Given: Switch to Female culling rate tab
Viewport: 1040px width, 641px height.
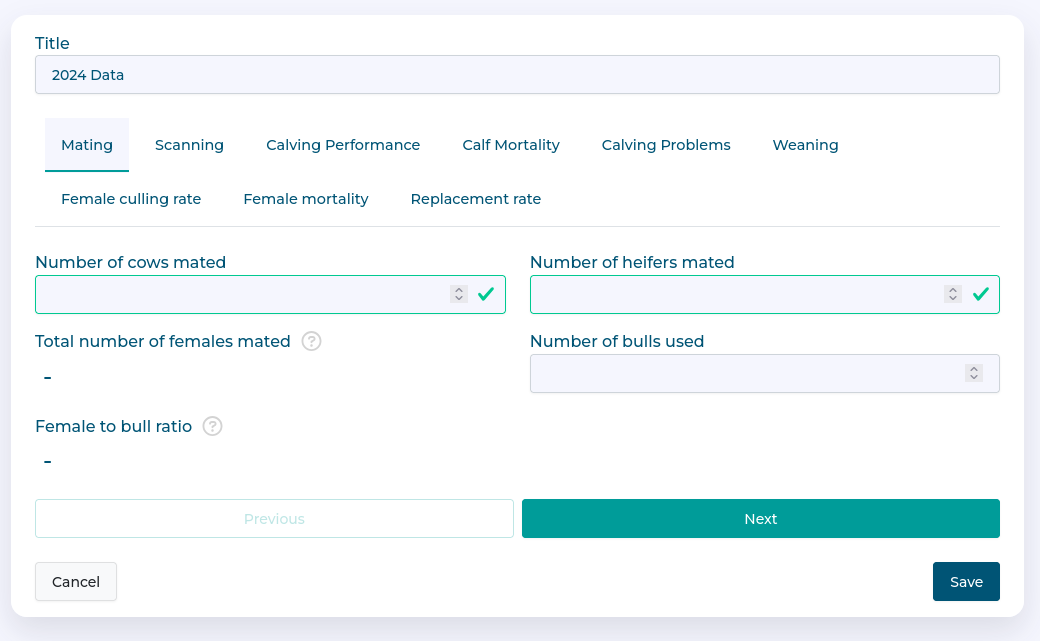Looking at the screenshot, I should (131, 199).
